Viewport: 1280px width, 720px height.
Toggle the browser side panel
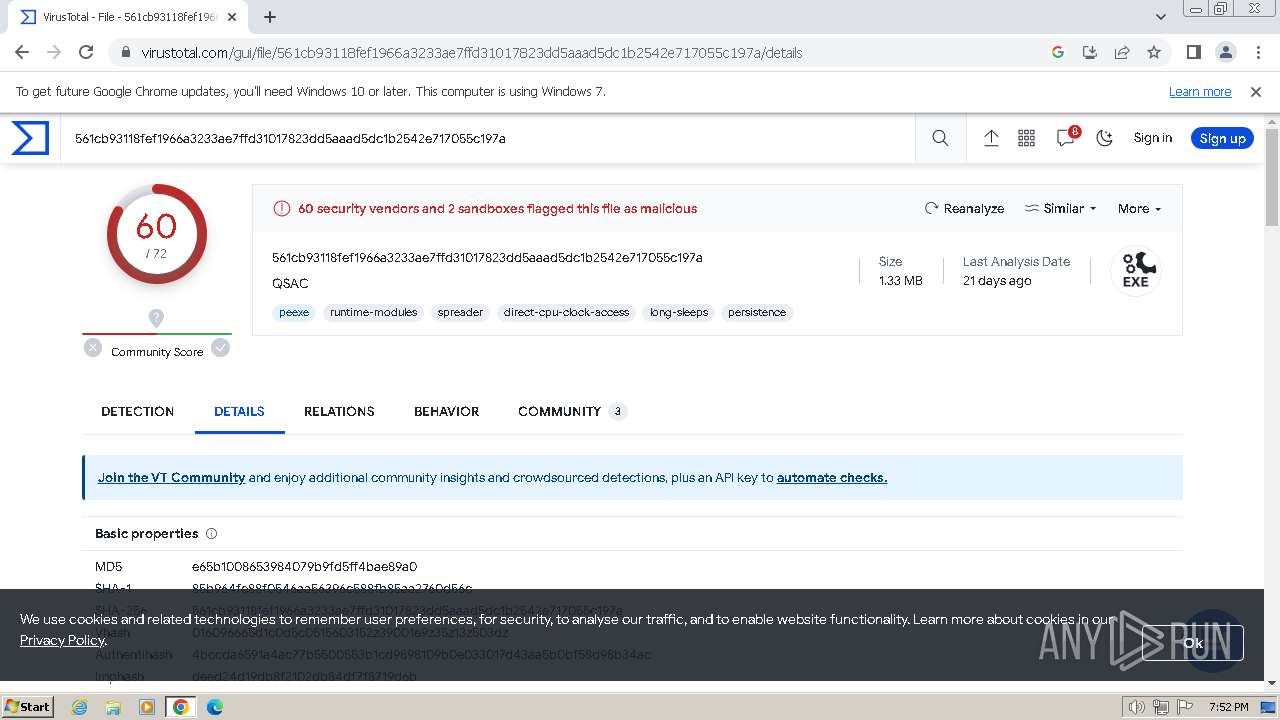click(1193, 52)
